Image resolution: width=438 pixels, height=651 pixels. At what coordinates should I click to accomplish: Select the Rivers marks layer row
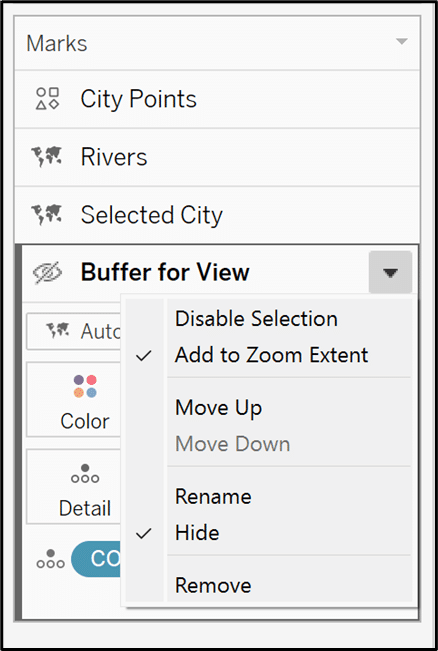coord(217,157)
